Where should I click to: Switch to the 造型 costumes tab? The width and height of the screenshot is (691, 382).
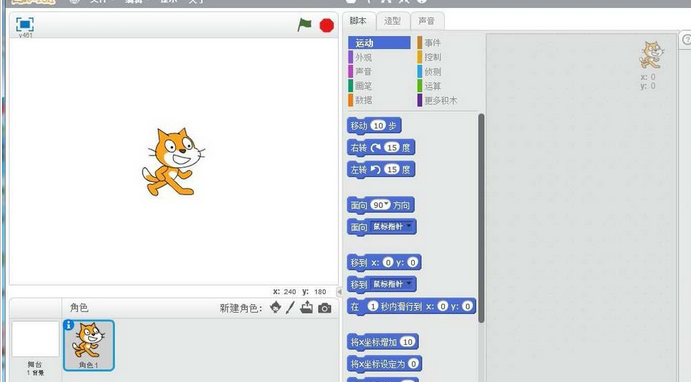click(392, 21)
